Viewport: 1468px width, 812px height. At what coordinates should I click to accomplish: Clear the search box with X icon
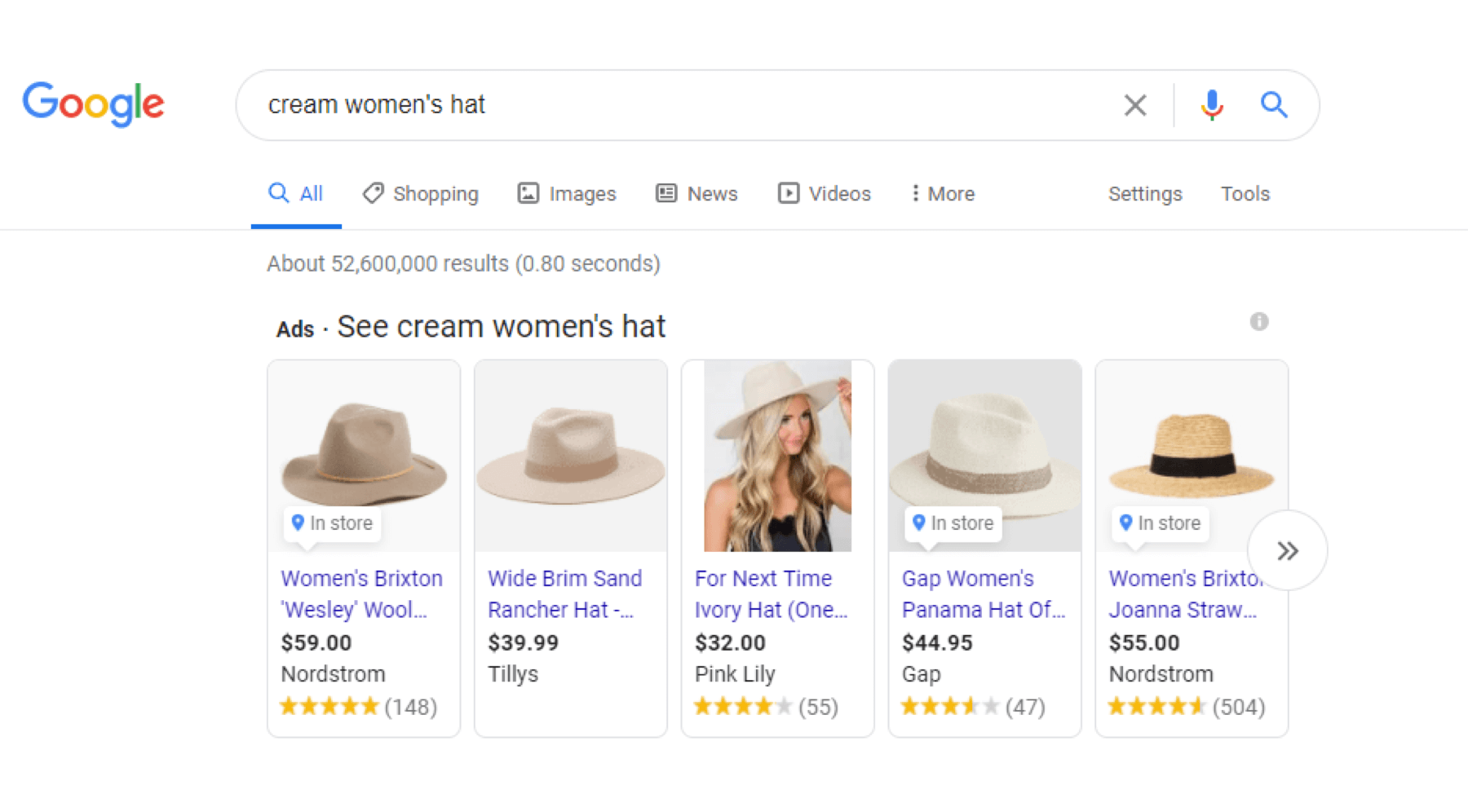pos(1134,105)
